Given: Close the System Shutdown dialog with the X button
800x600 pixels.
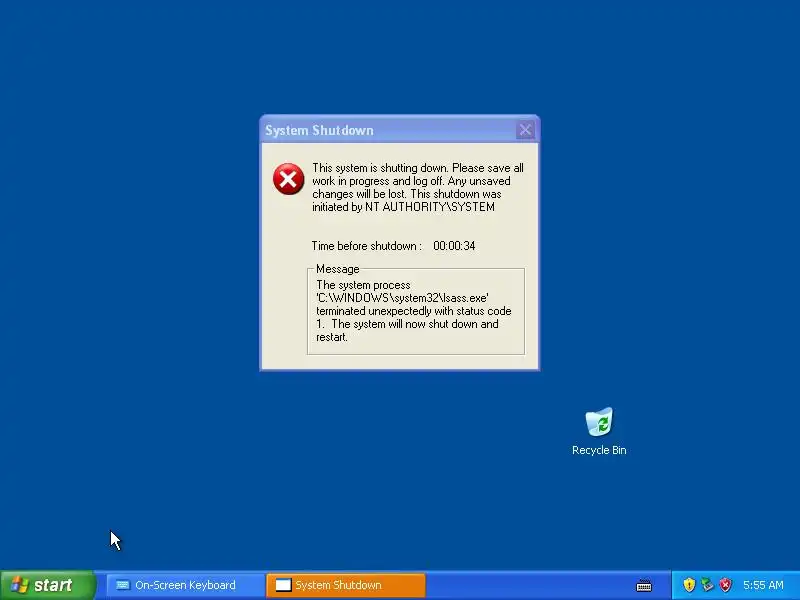Looking at the screenshot, I should (x=525, y=130).
